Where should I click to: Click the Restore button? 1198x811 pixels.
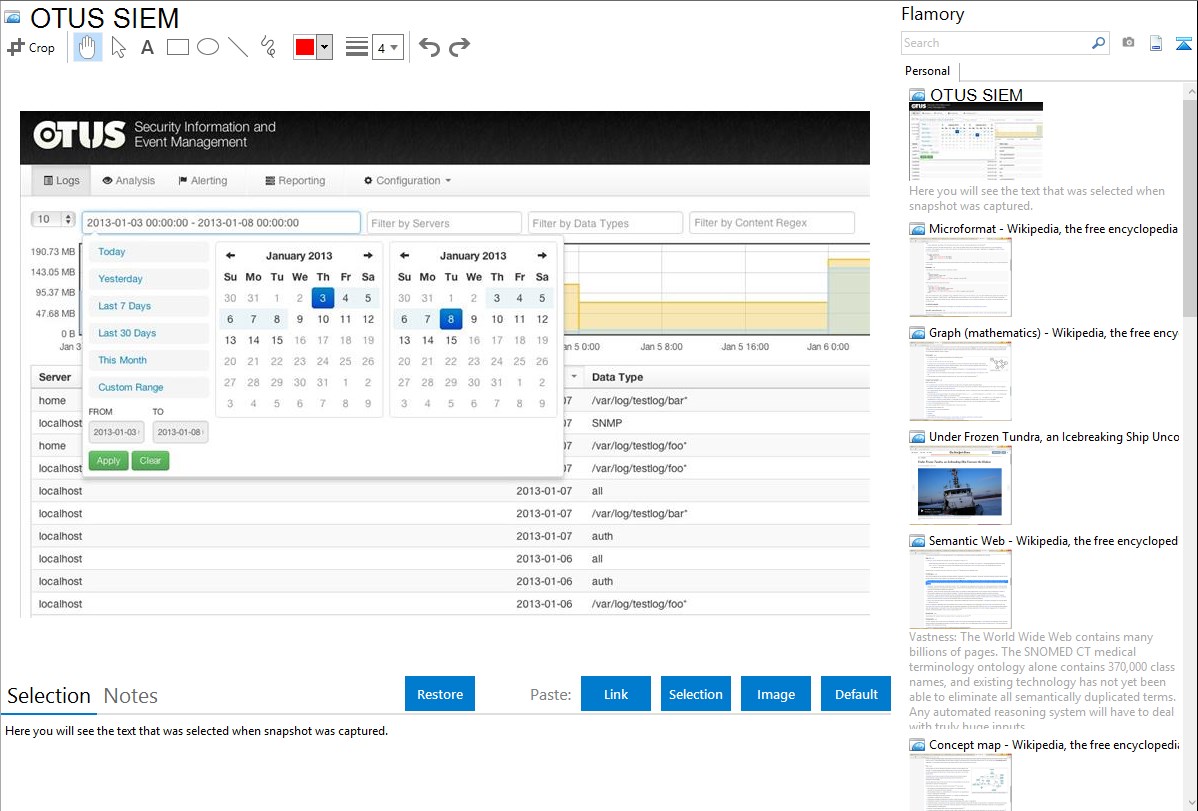point(440,694)
